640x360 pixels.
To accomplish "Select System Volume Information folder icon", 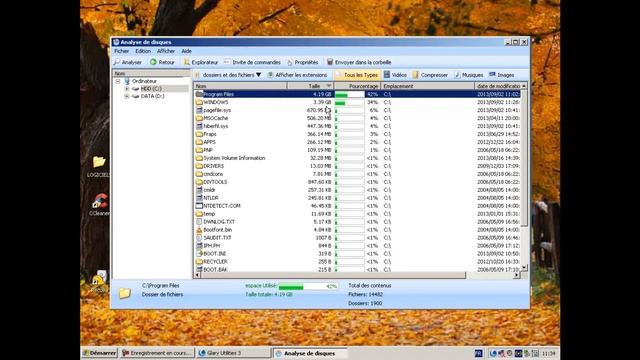I will tap(199, 158).
